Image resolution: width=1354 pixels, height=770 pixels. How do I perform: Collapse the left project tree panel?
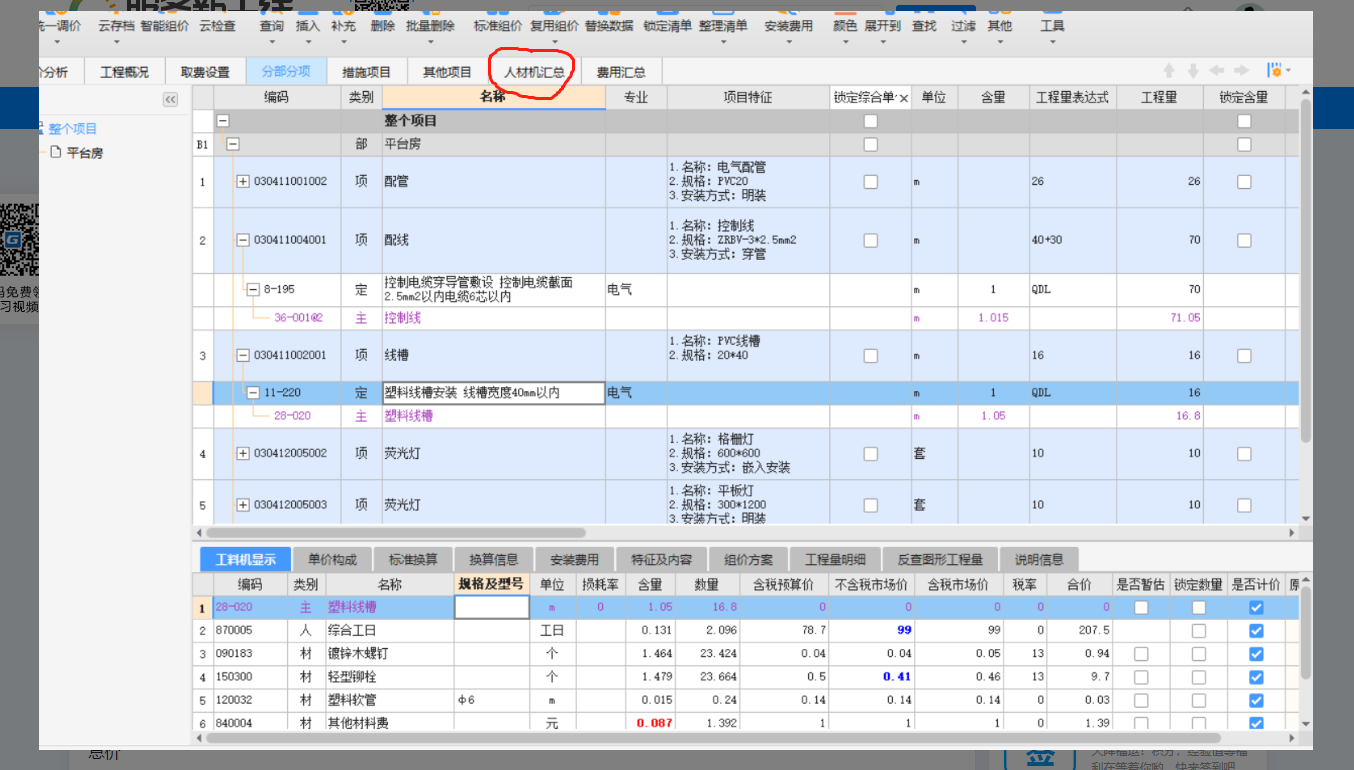170,99
